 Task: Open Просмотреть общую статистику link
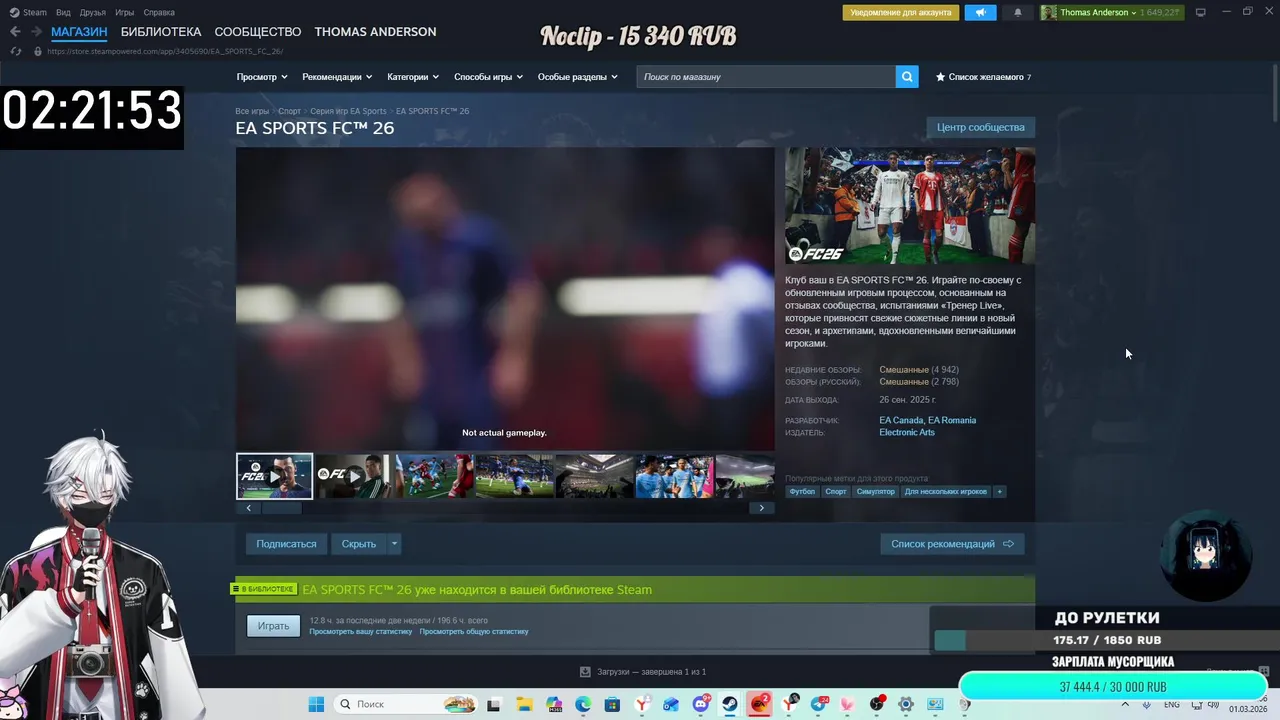[x=474, y=632]
